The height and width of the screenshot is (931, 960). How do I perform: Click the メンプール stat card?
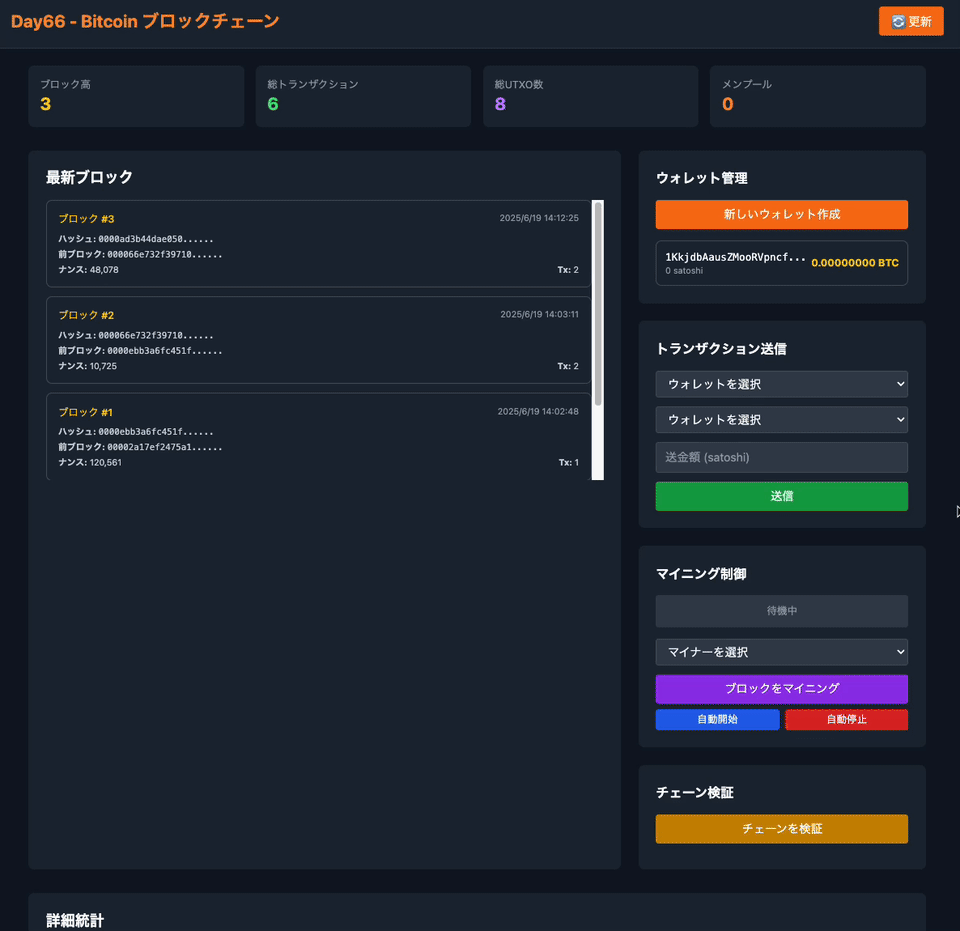click(817, 96)
